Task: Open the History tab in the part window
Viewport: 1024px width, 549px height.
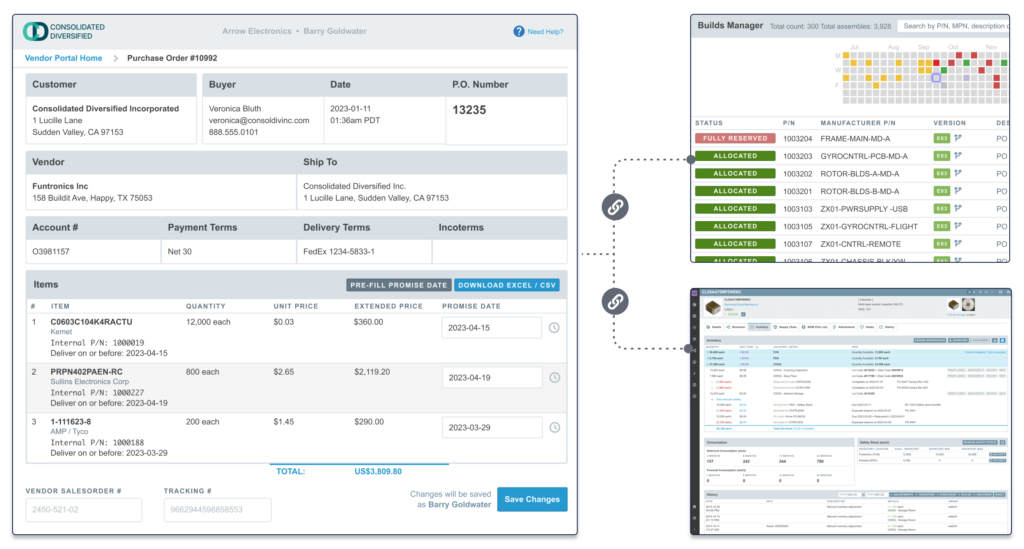Action: [x=886, y=327]
